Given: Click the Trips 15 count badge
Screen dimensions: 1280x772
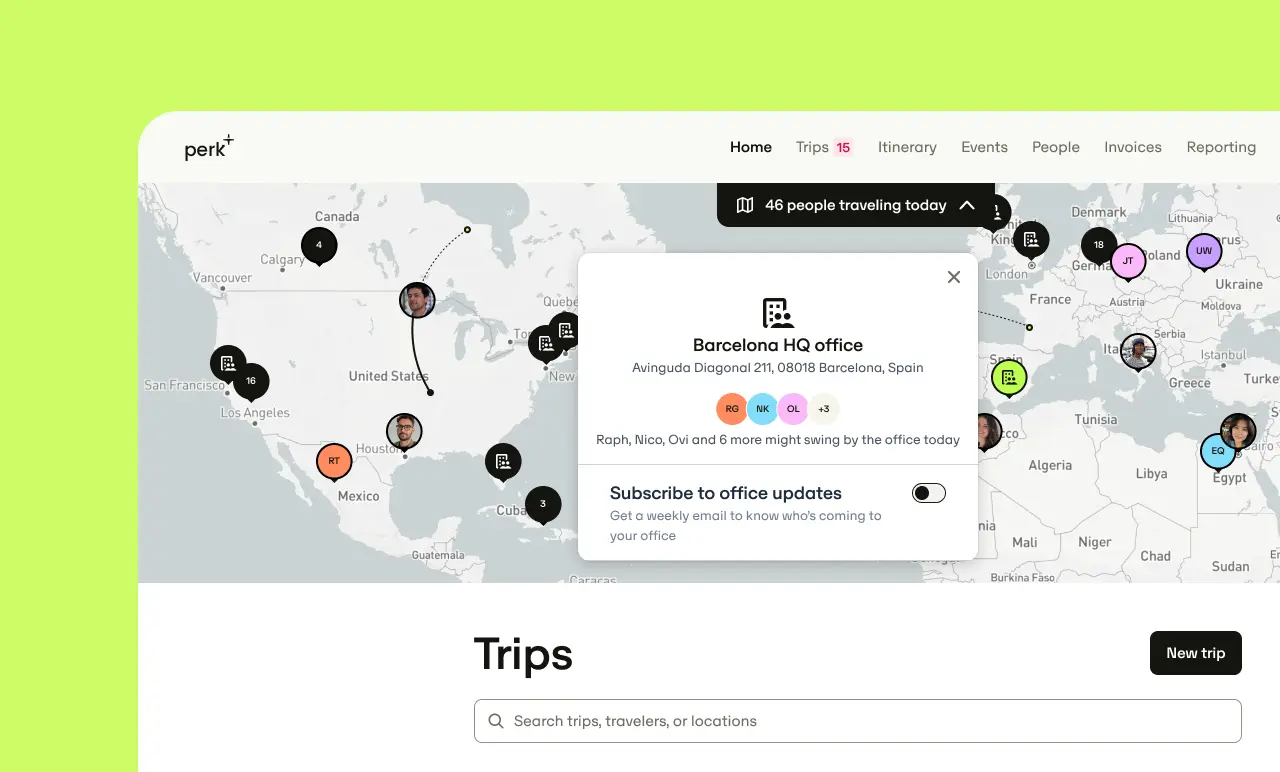Looking at the screenshot, I should (x=843, y=147).
